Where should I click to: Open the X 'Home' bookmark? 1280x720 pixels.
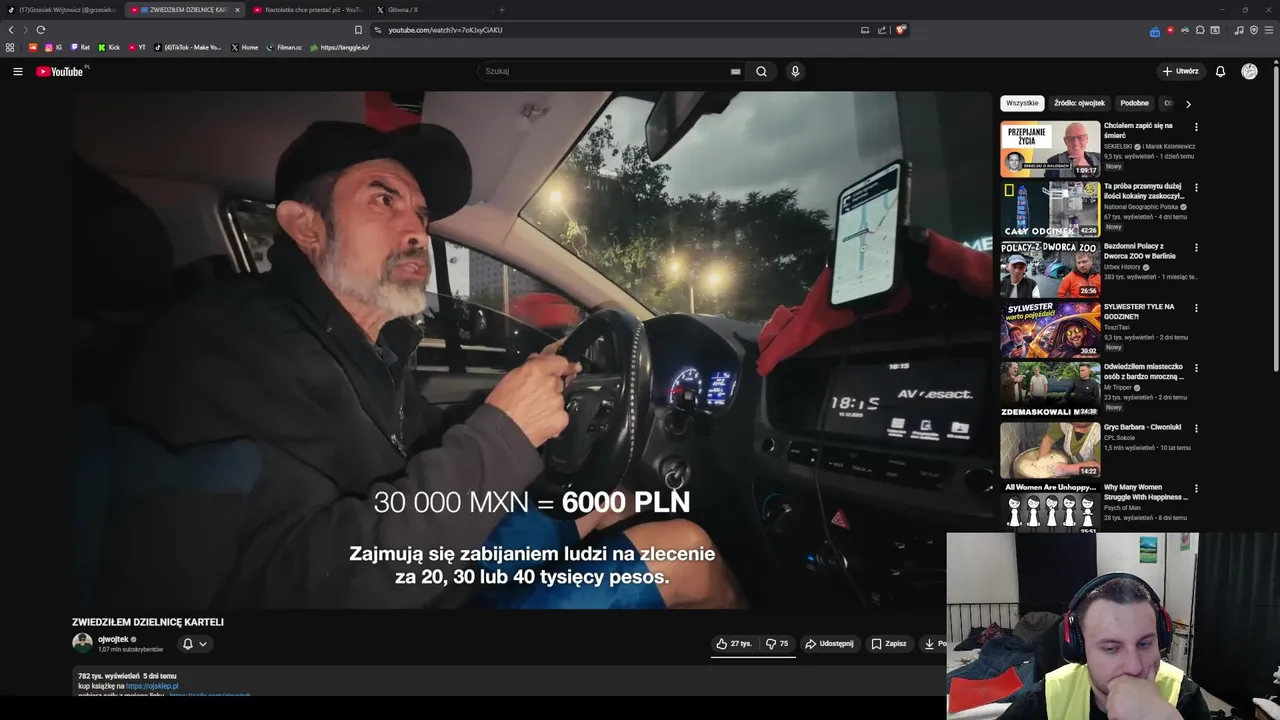coord(244,47)
